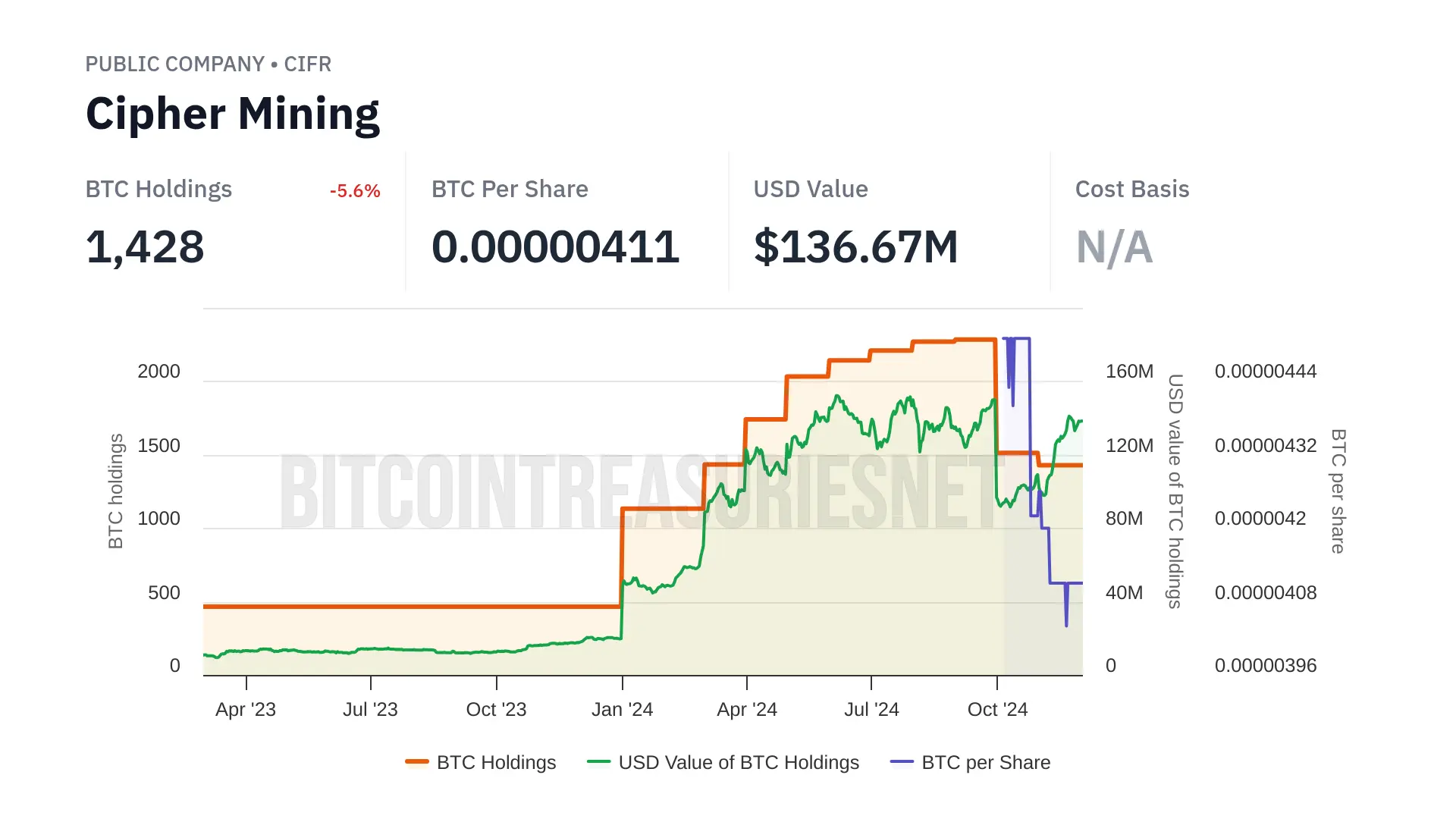Toggle USD Value of BTC Holdings legend
The height and width of the screenshot is (819, 1456).
click(739, 762)
